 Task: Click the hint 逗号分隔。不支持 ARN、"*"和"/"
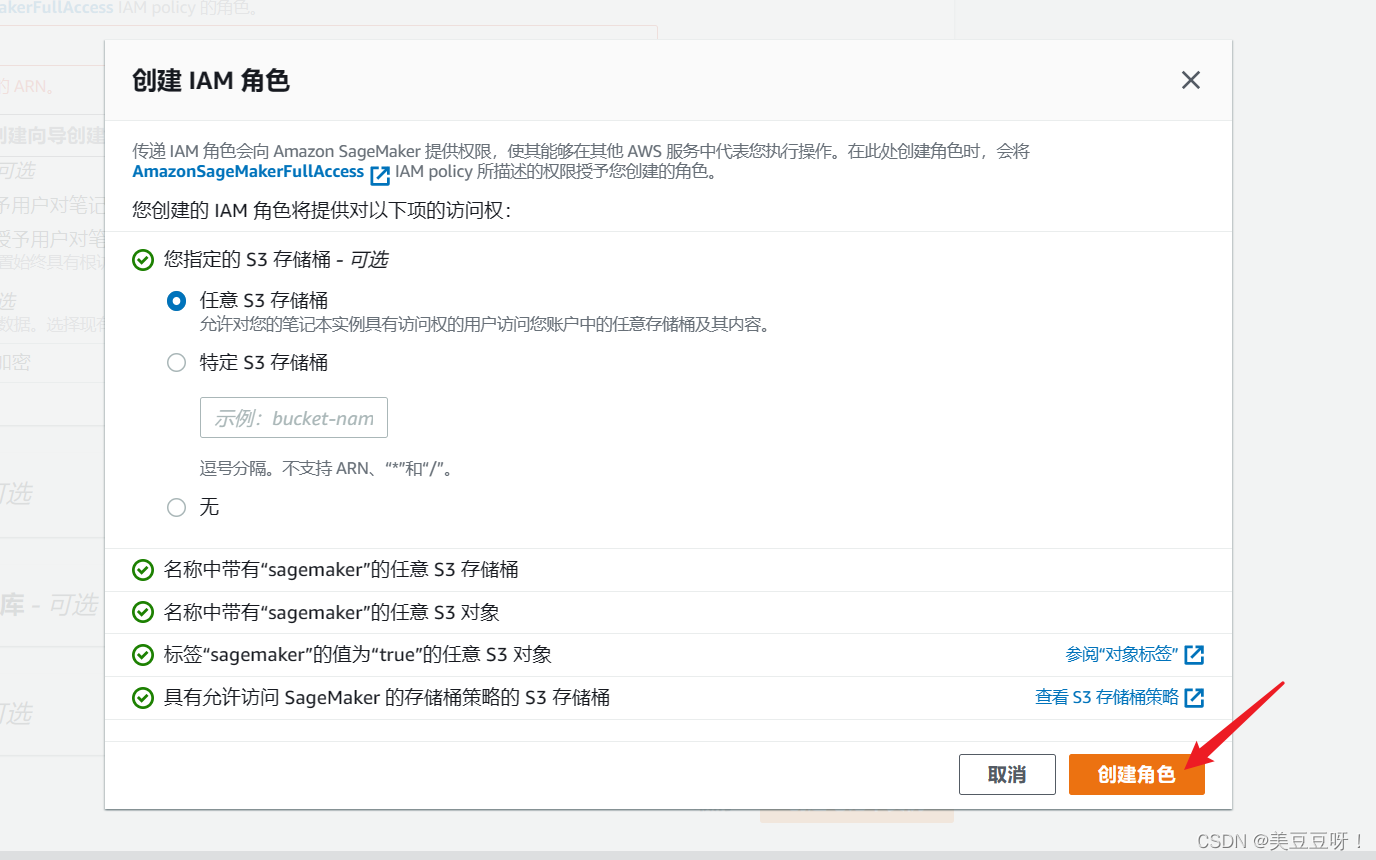[328, 468]
